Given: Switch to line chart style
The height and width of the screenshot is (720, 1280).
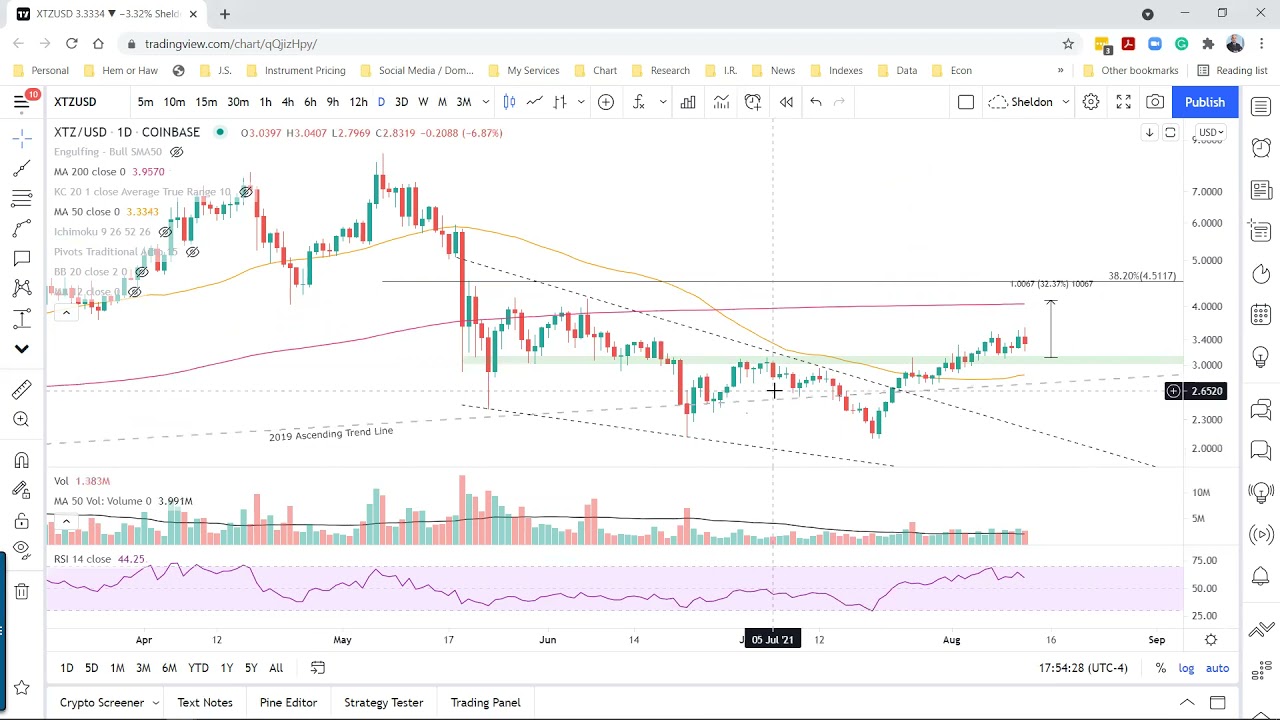Looking at the screenshot, I should pos(535,102).
